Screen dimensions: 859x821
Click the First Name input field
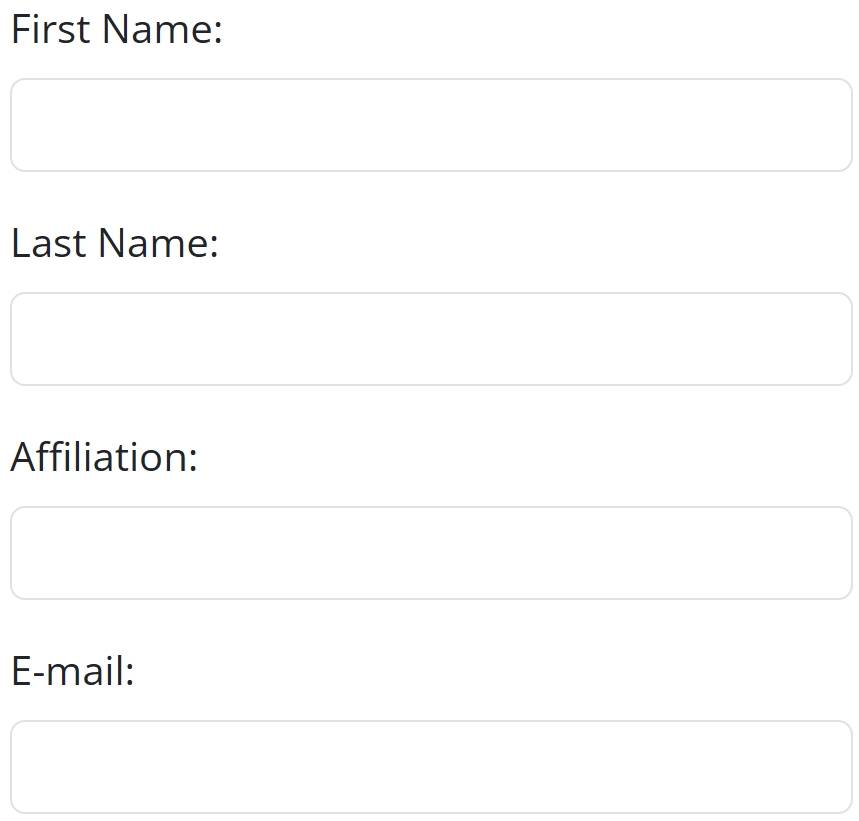click(x=431, y=125)
